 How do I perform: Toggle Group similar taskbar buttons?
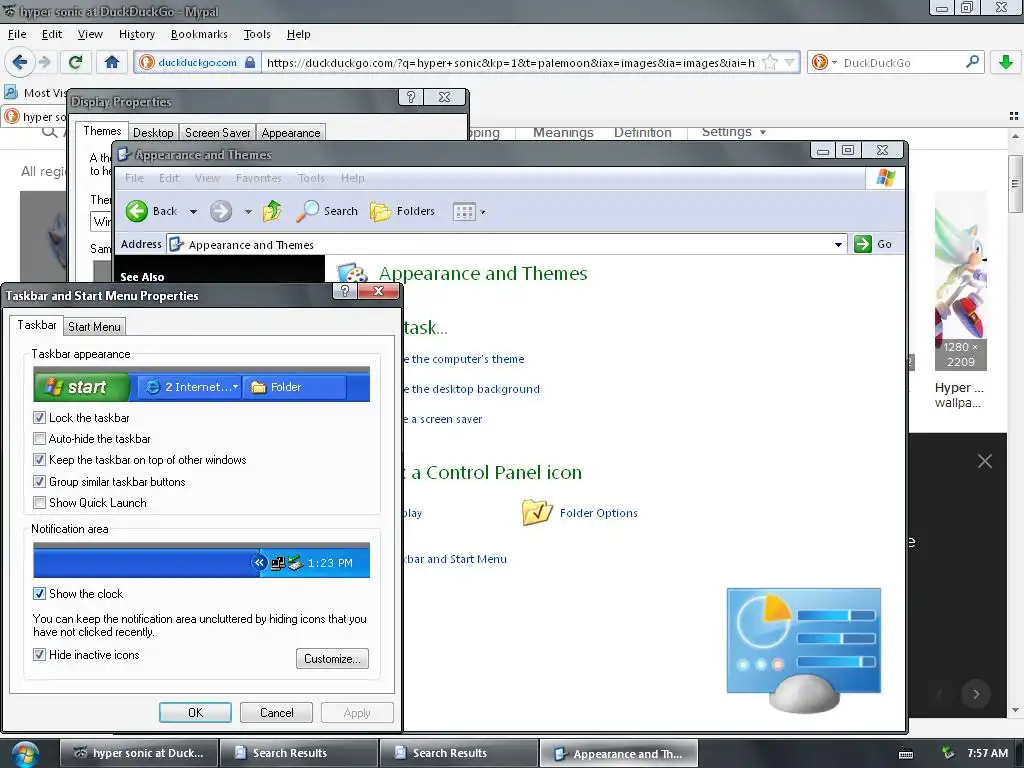click(x=39, y=482)
